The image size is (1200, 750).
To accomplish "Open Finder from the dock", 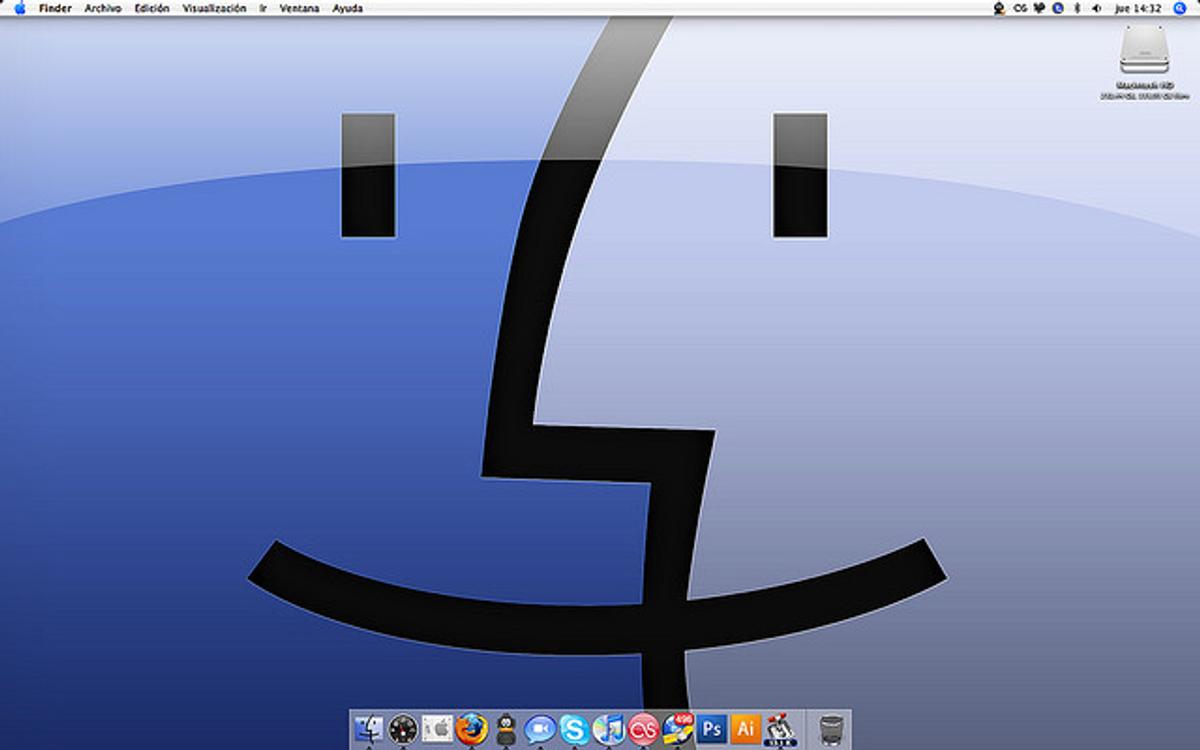I will (x=369, y=730).
